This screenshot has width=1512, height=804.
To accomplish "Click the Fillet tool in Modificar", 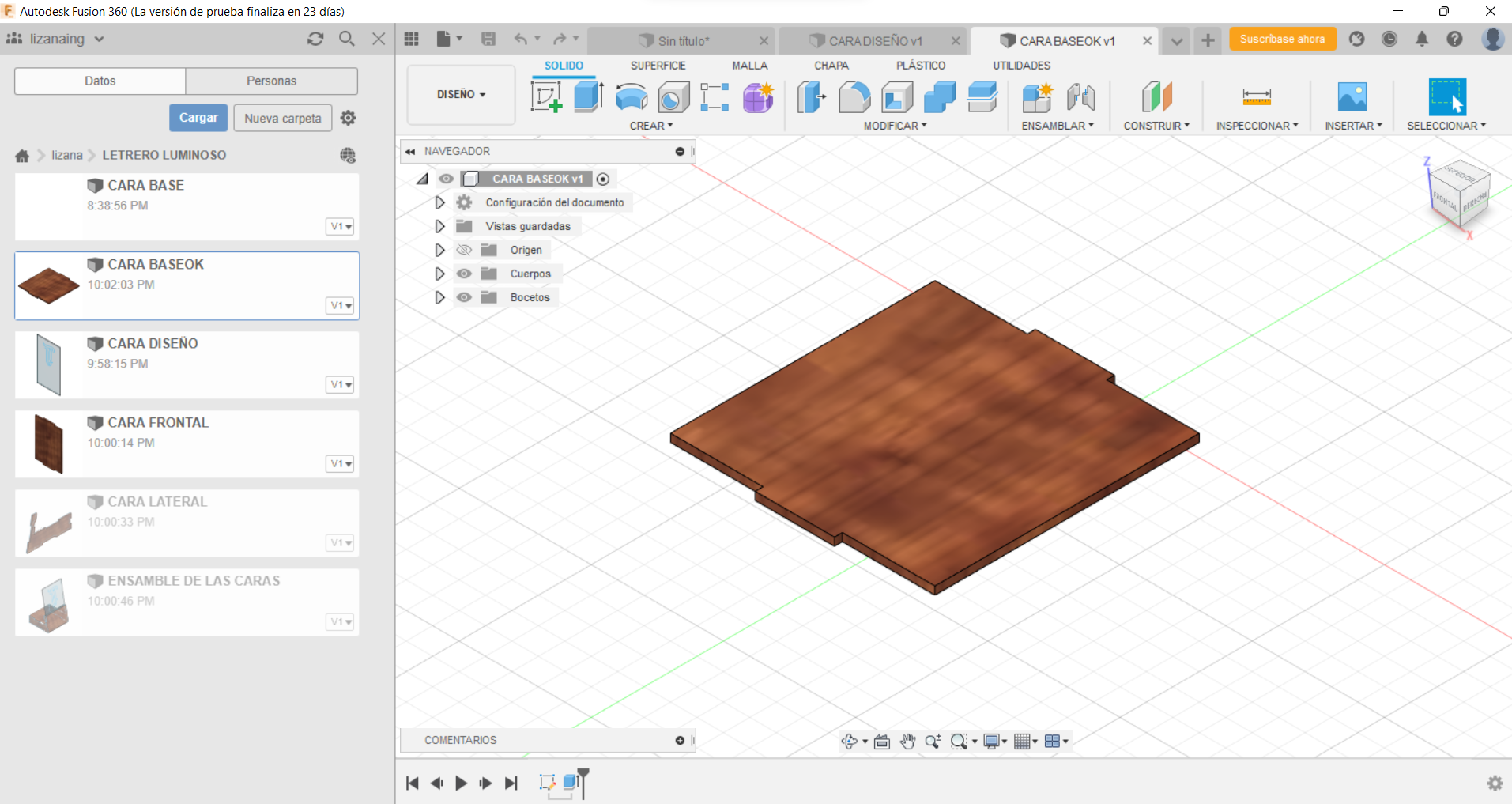I will (x=854, y=97).
